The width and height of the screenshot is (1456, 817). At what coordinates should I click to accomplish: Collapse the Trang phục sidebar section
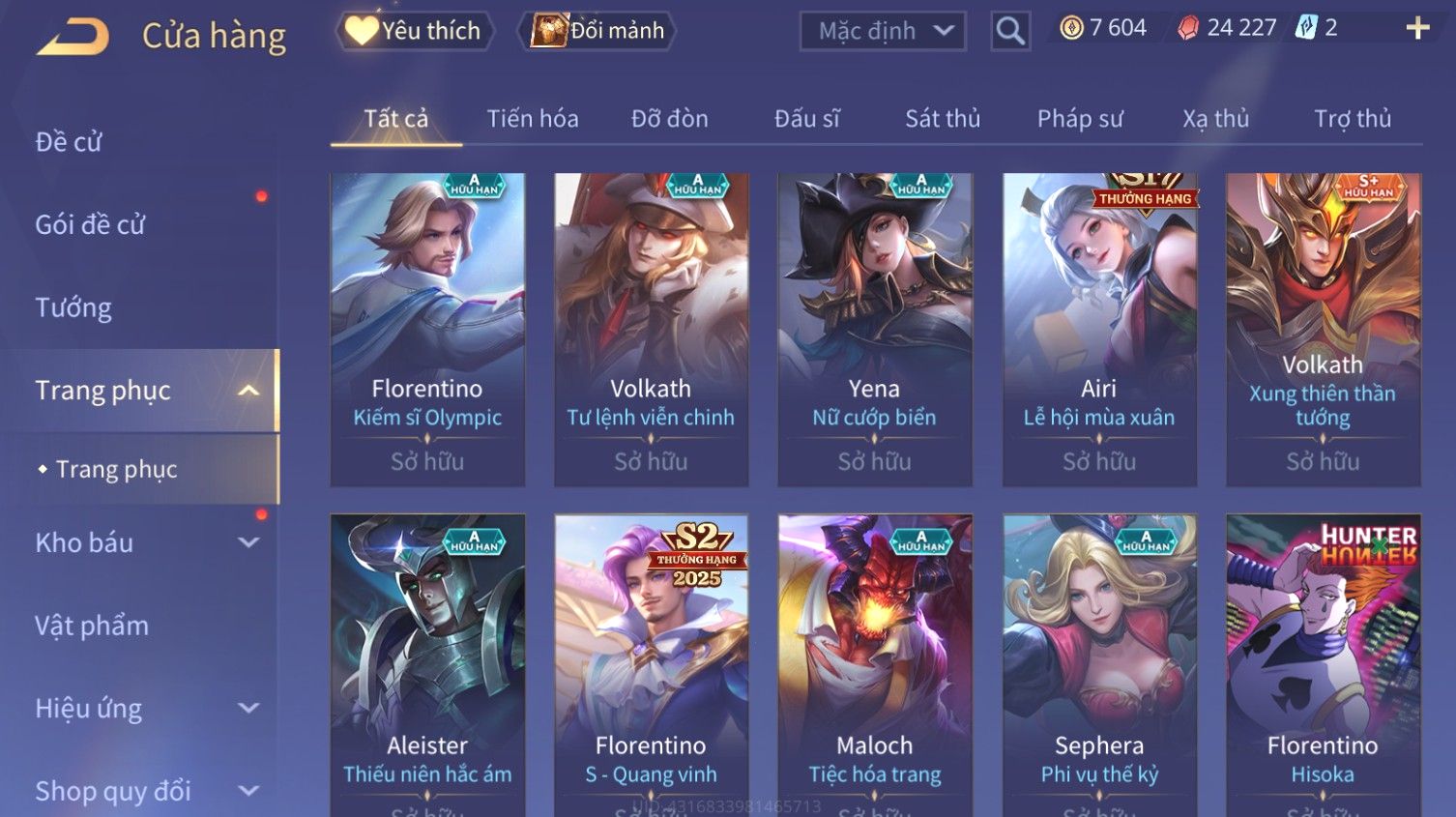click(x=248, y=391)
